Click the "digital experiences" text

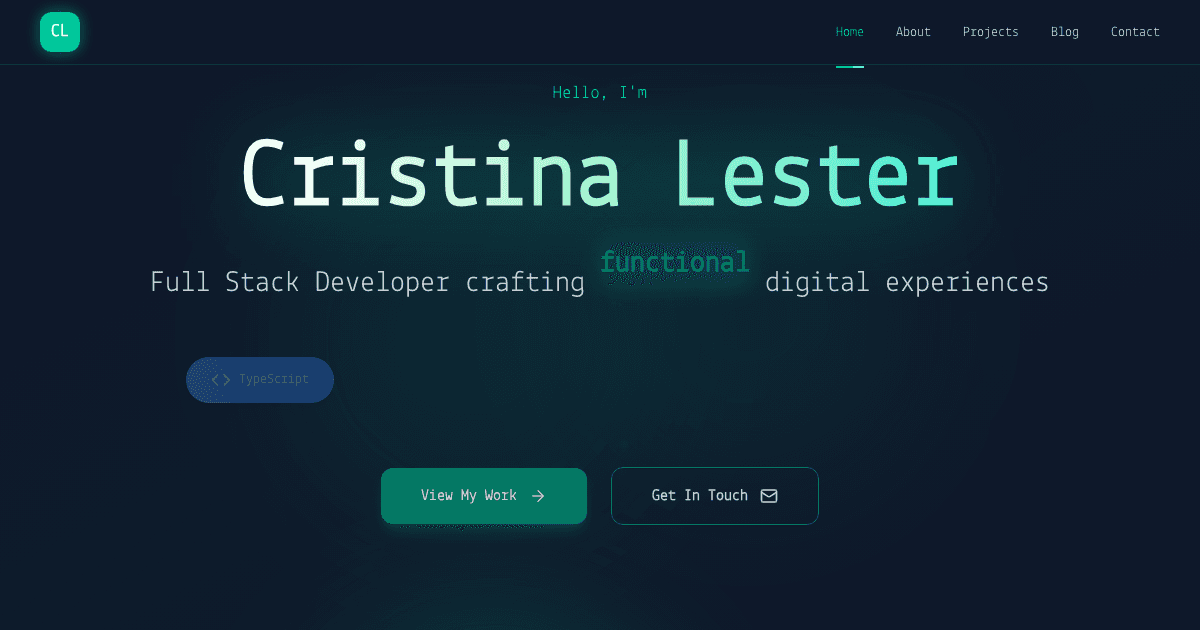pos(907,282)
